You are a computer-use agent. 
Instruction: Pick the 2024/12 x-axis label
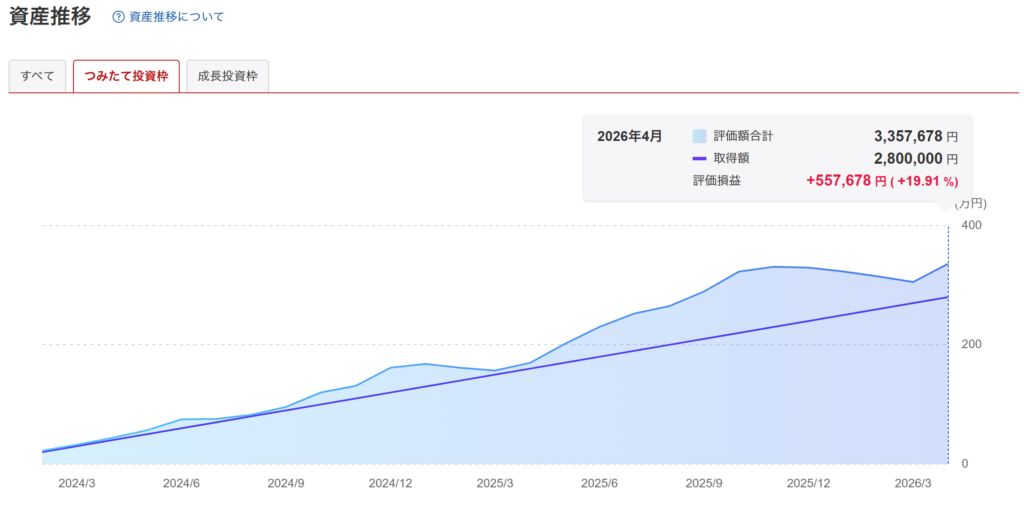tap(390, 483)
